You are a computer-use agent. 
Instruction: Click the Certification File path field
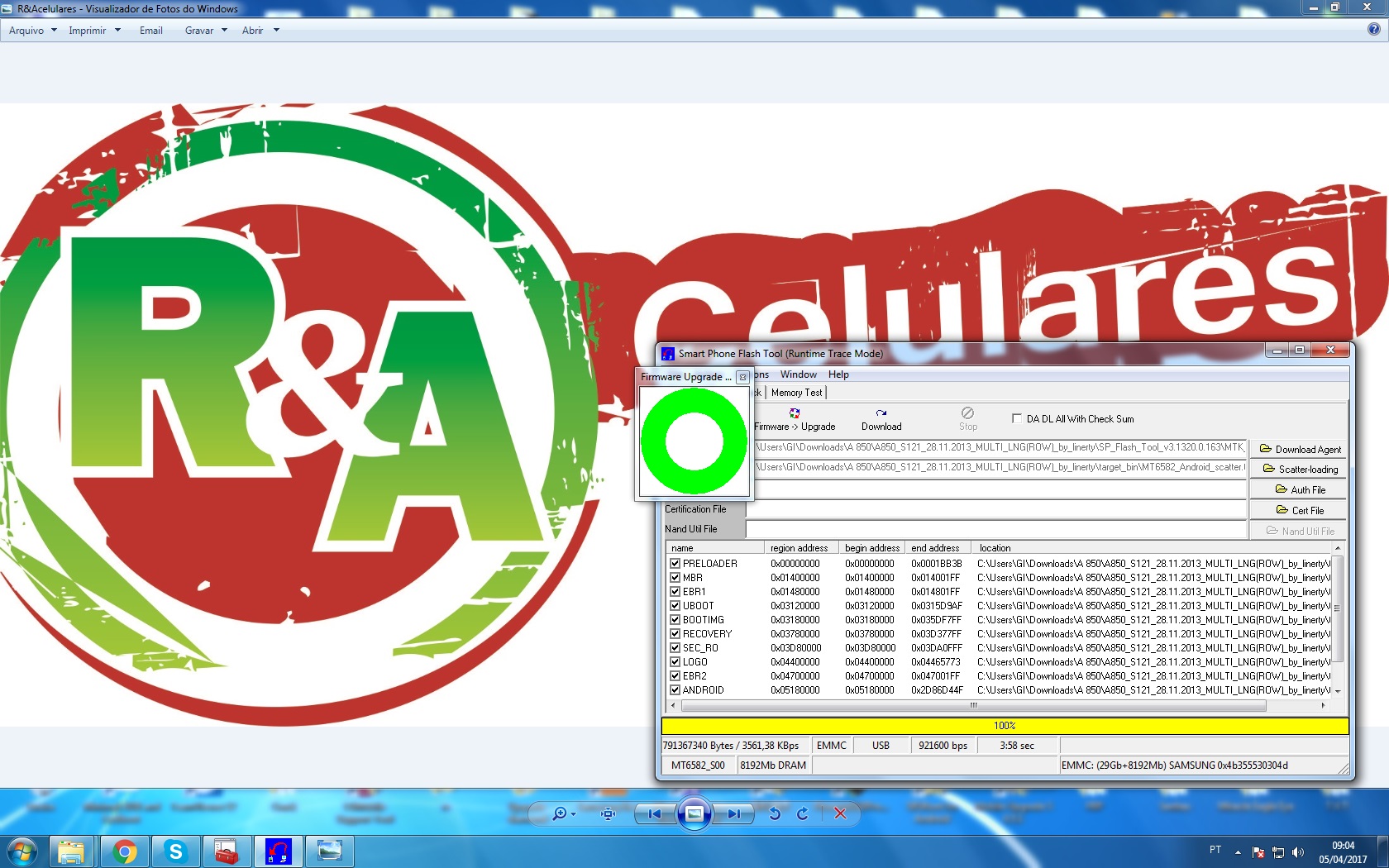(x=997, y=509)
